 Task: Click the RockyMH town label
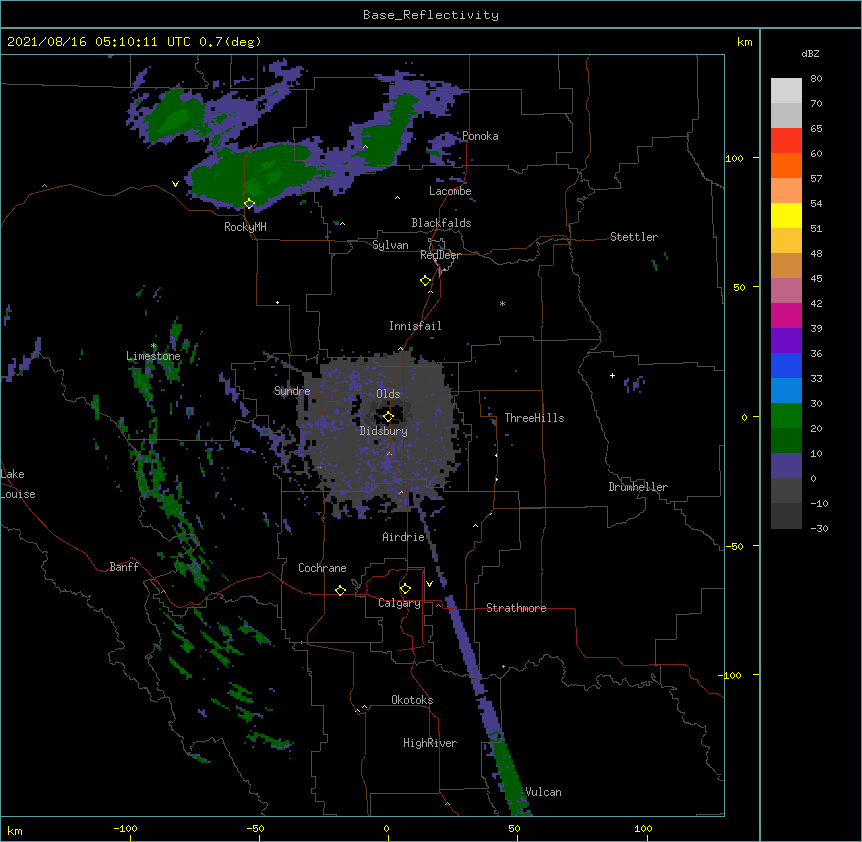coord(245,226)
